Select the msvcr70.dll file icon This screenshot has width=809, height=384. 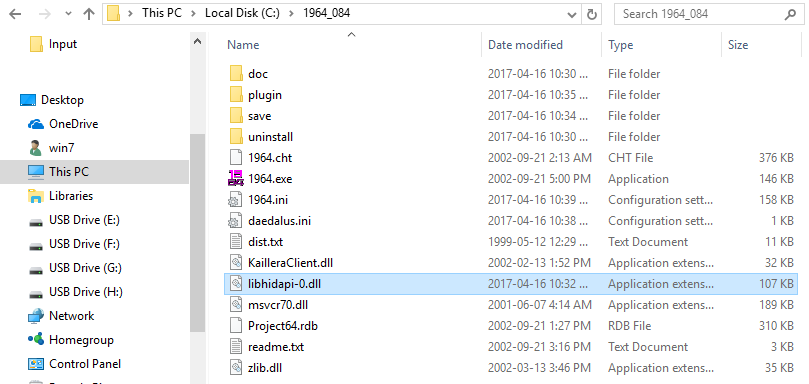point(236,305)
